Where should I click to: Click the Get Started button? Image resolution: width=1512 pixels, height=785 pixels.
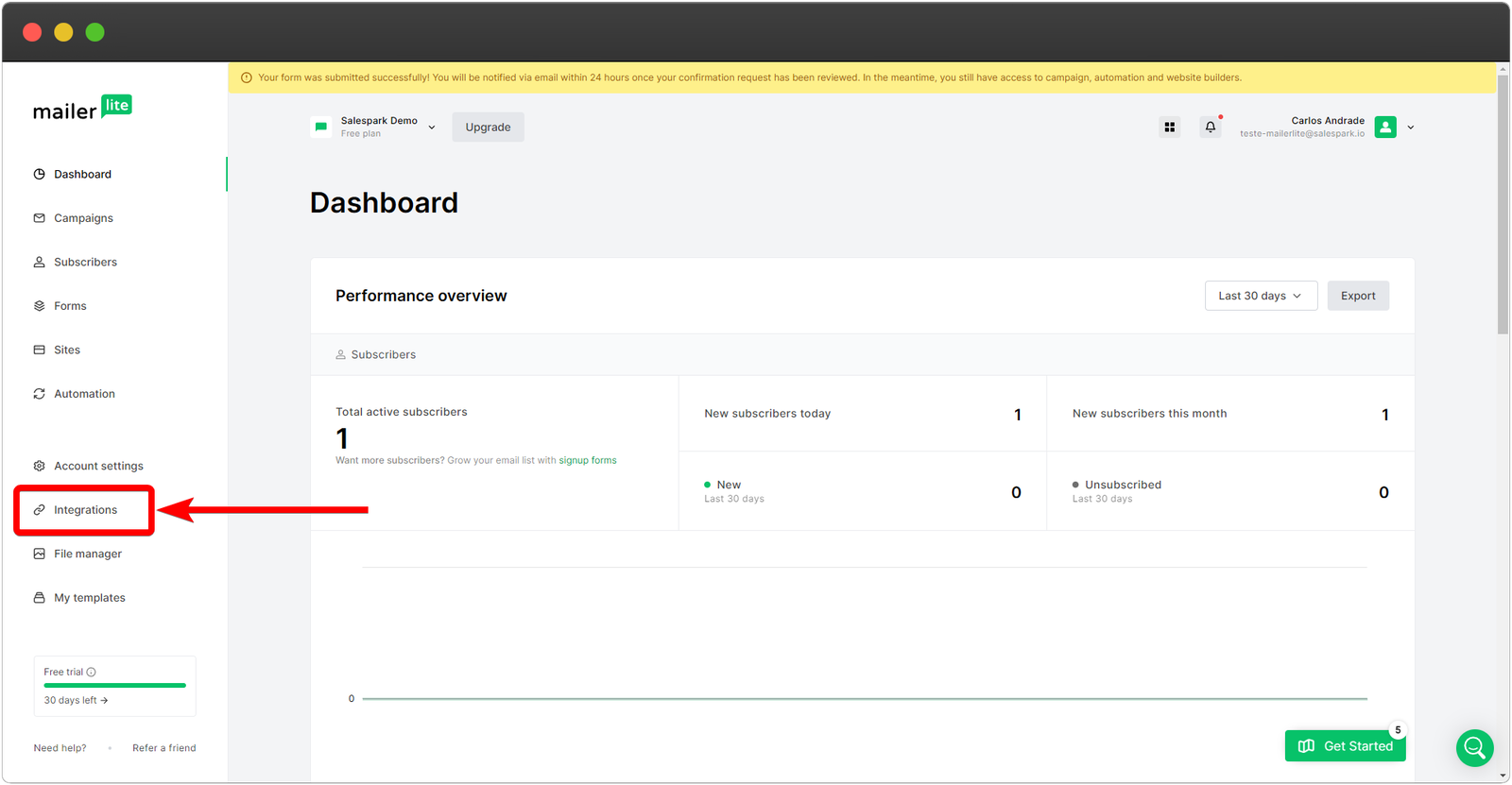pos(1345,745)
